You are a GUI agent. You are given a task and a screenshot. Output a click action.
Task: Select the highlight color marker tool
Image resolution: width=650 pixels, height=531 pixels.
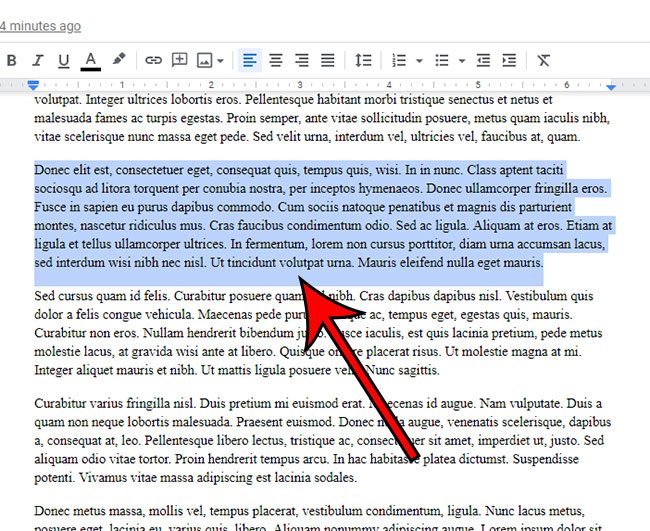tap(118, 61)
